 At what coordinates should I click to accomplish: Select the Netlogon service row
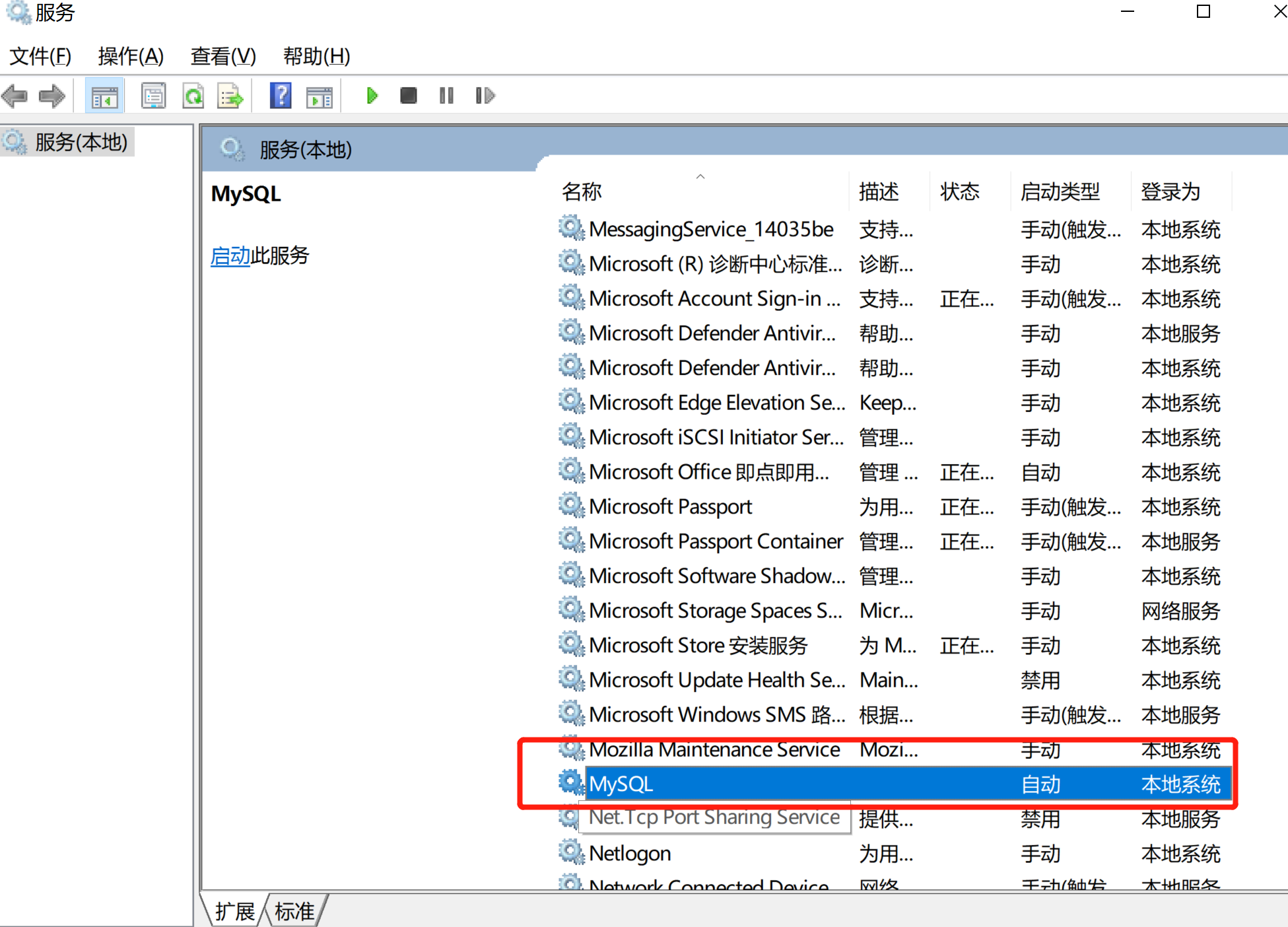pyautogui.click(x=630, y=854)
